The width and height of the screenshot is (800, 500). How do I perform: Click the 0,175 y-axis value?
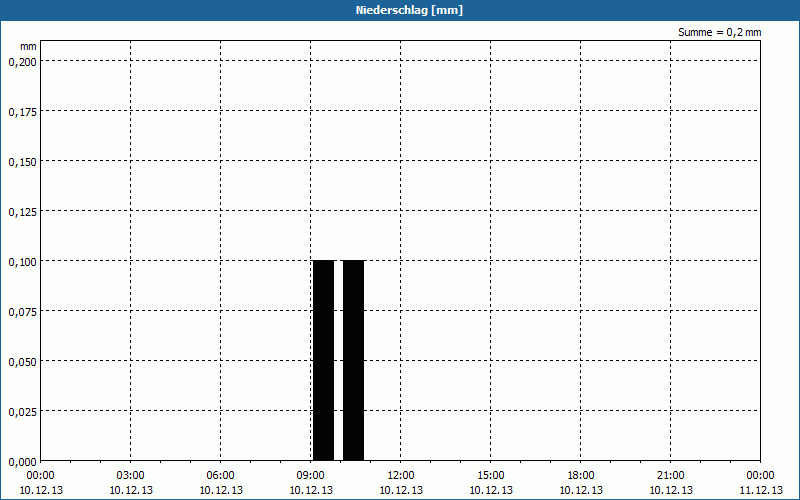(x=22, y=111)
